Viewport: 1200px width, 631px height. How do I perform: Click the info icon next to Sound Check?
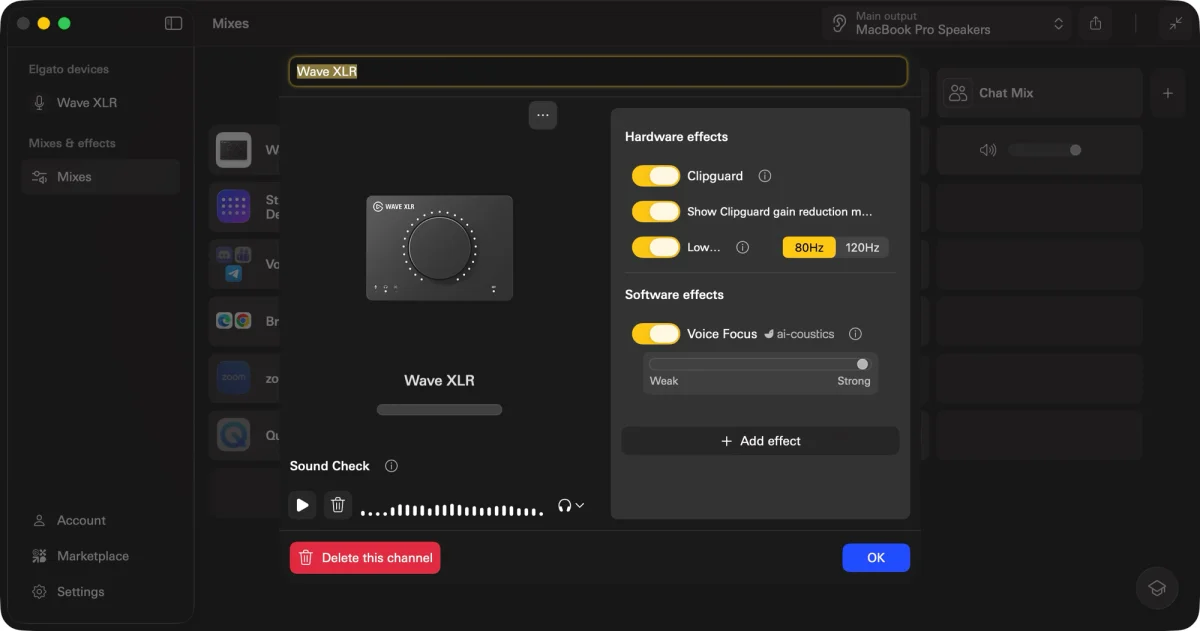click(391, 466)
